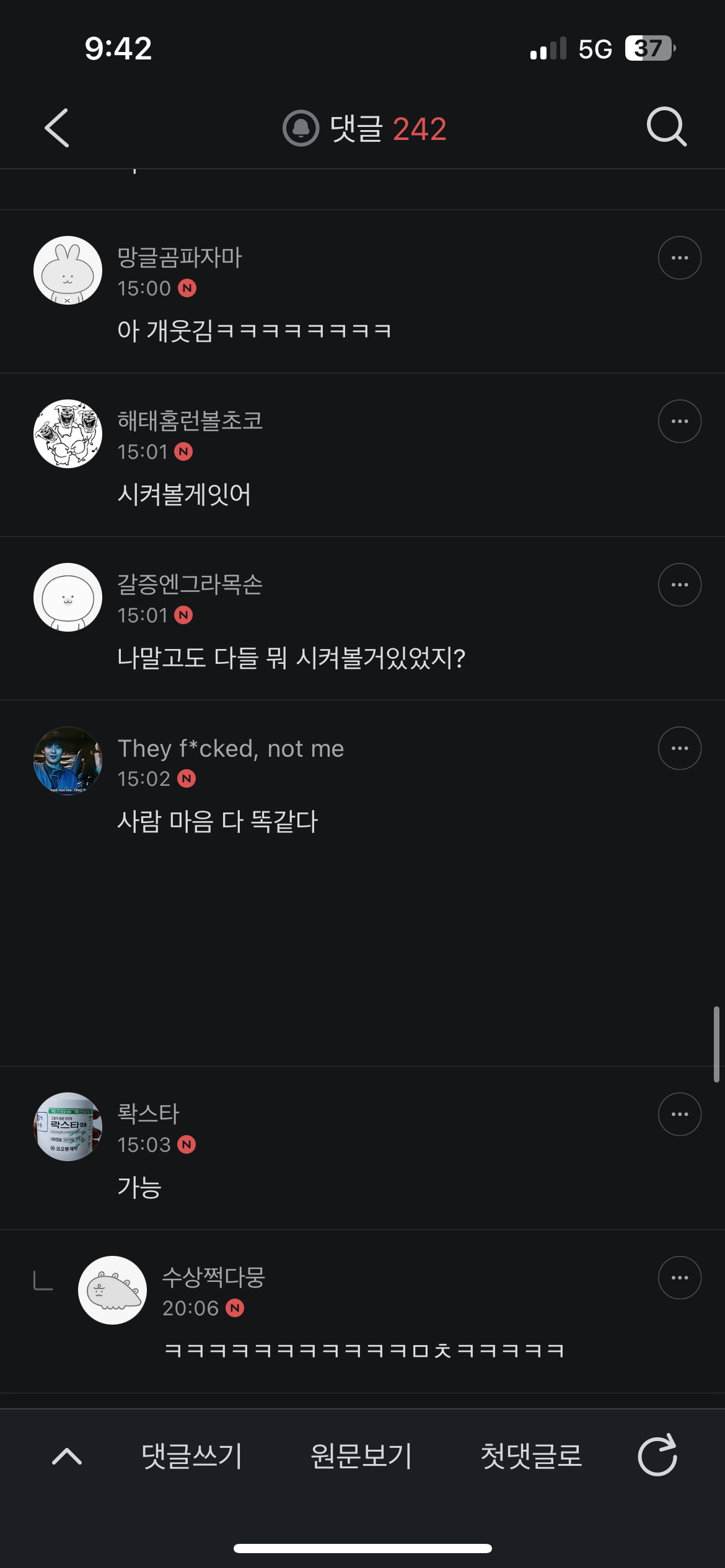Open more options for 롹스타's comment
725x1568 pixels.
(x=679, y=1114)
